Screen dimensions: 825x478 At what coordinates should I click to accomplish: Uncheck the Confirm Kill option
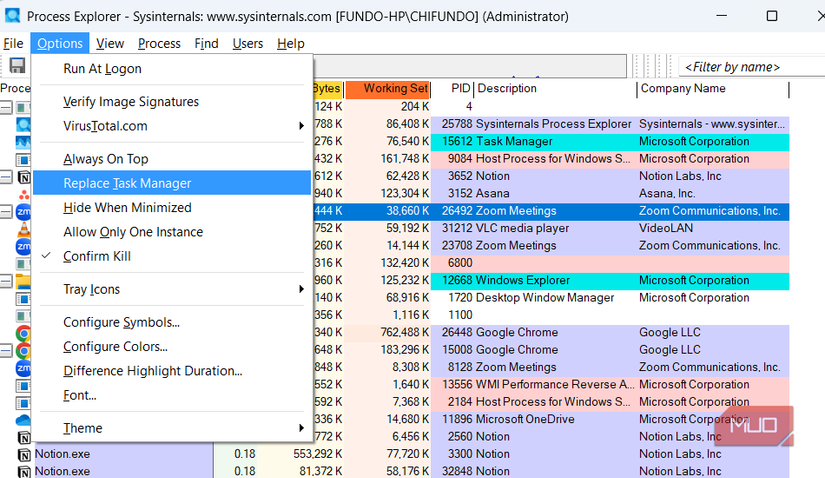172,255
